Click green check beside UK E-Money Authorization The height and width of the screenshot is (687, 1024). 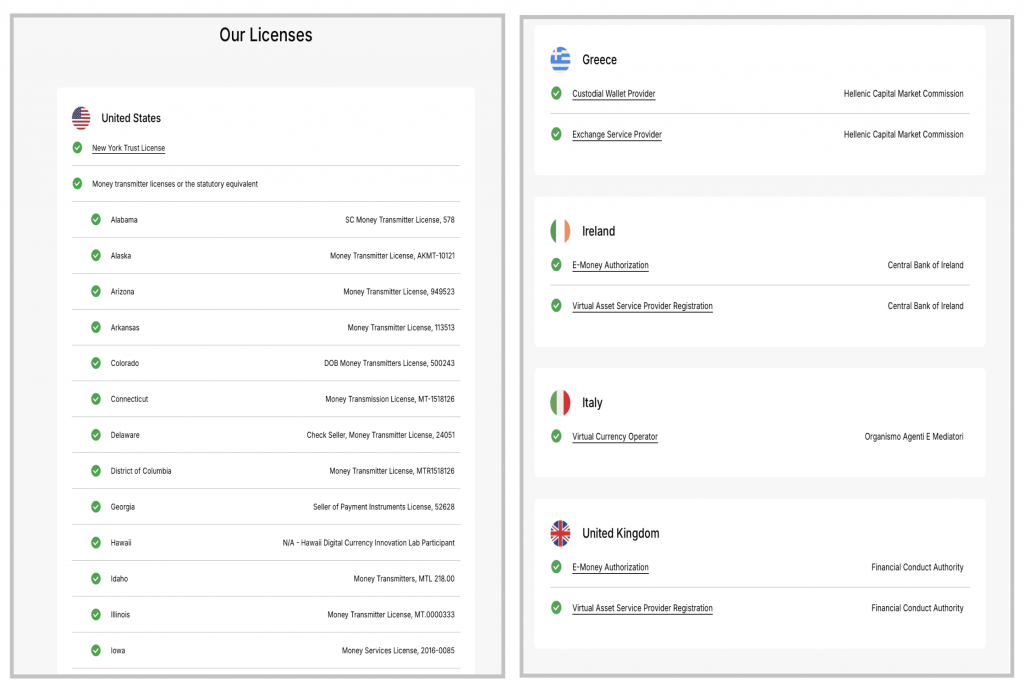(556, 567)
